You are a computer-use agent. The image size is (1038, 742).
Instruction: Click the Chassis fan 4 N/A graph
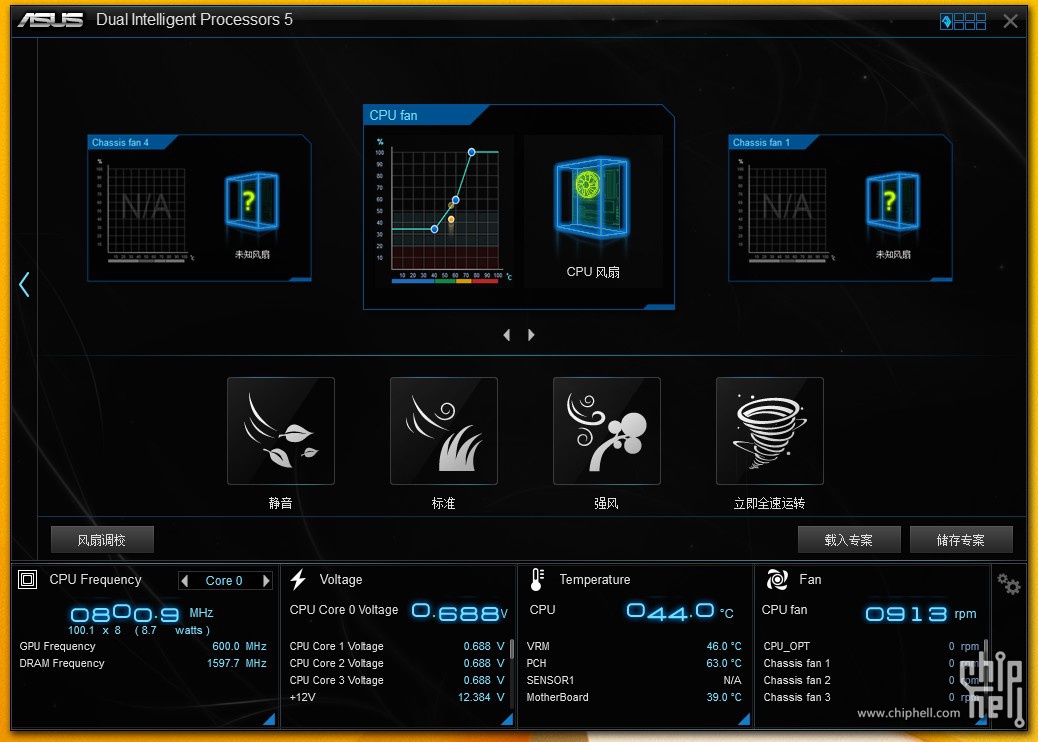click(146, 210)
